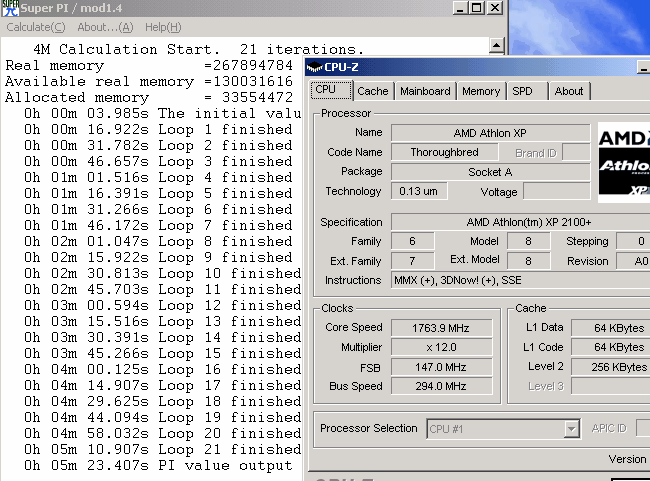650x481 pixels.
Task: Maximize the Super PI window
Action: pos(477,8)
